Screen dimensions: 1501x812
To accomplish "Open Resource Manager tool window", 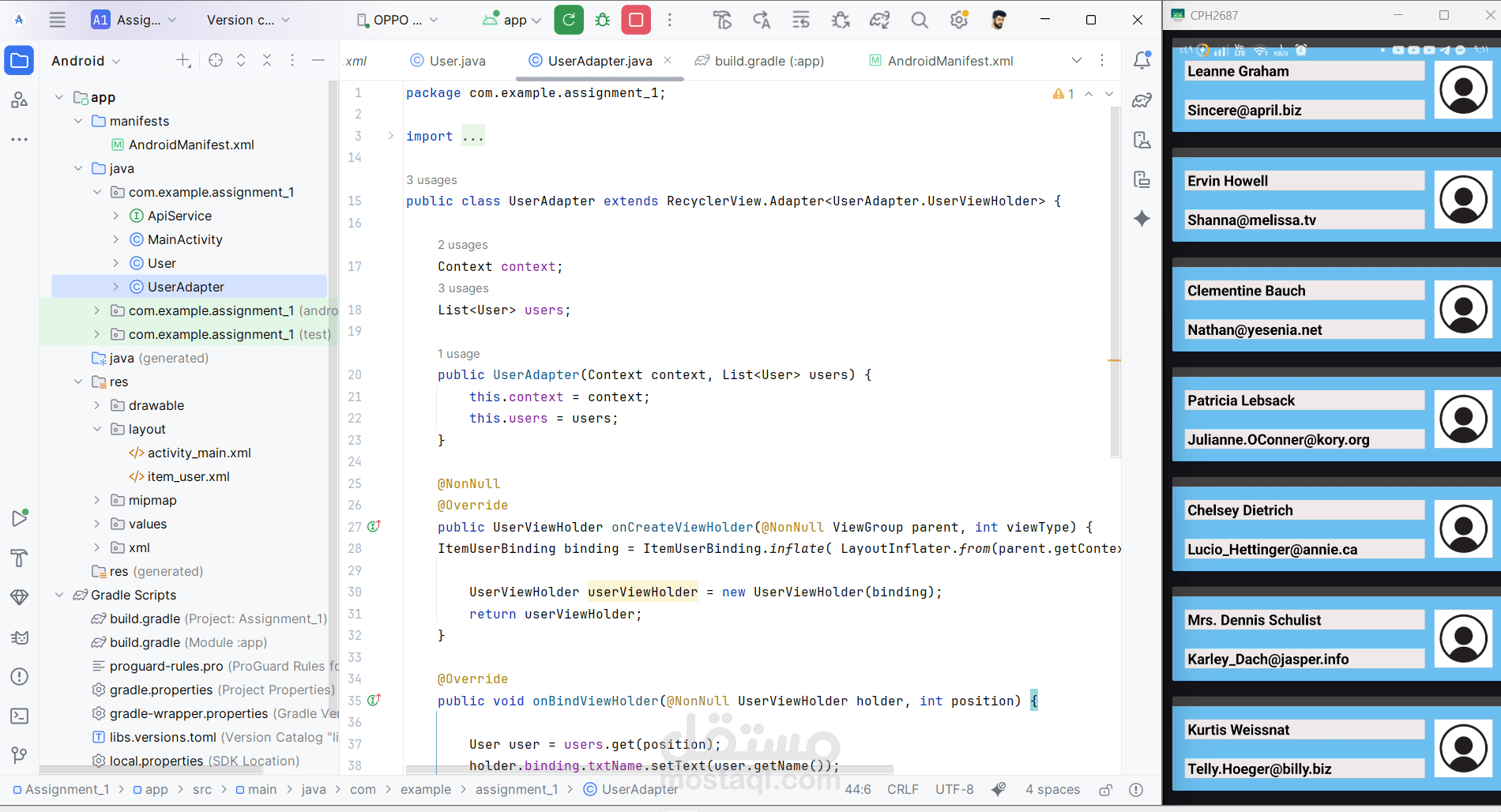I will click(19, 100).
